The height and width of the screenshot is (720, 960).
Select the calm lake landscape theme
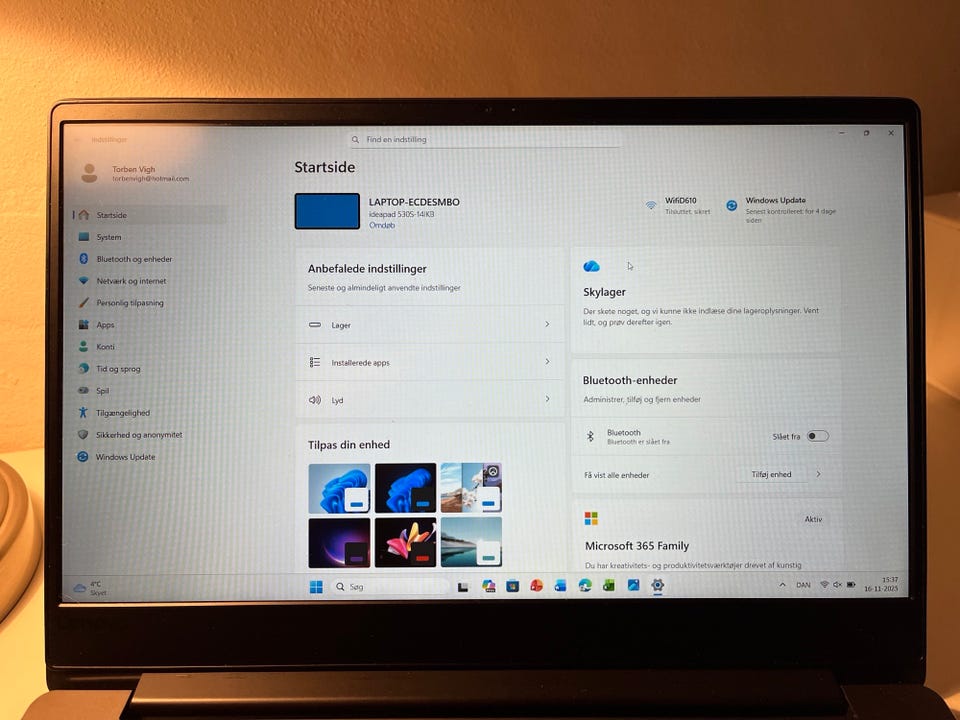point(471,542)
